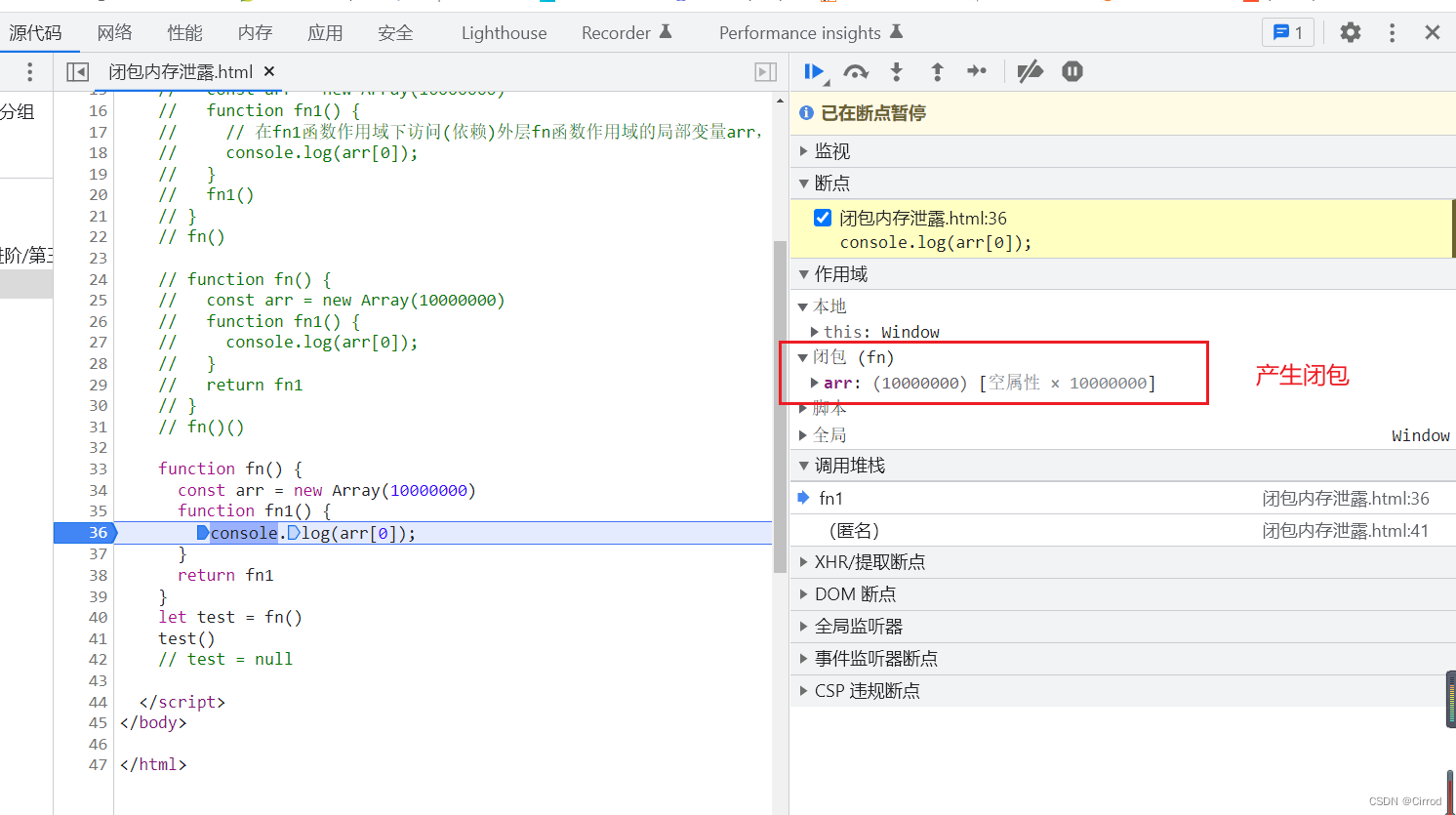Screen dimensions: 1456x815
Task: Switch to the 性能 tab
Action: point(184,32)
